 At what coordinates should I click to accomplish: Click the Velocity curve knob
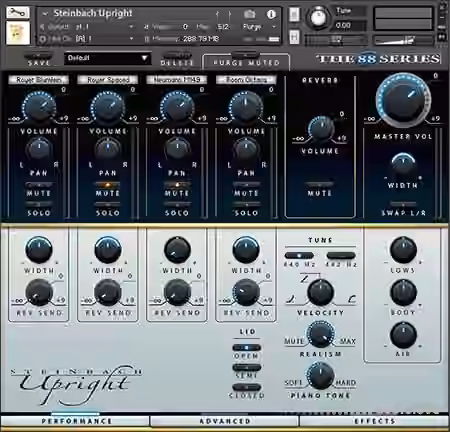pos(320,293)
